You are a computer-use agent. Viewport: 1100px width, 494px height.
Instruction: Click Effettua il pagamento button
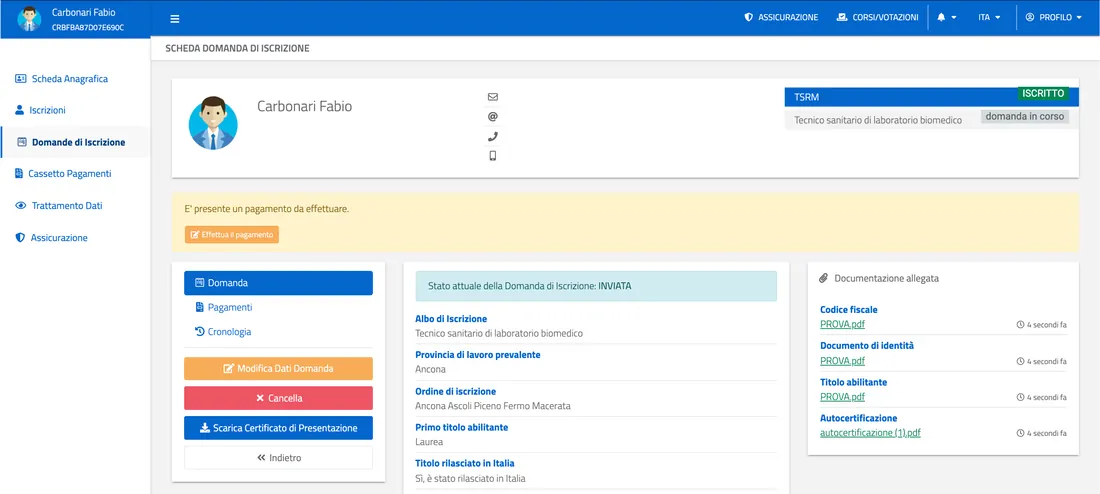pos(232,234)
